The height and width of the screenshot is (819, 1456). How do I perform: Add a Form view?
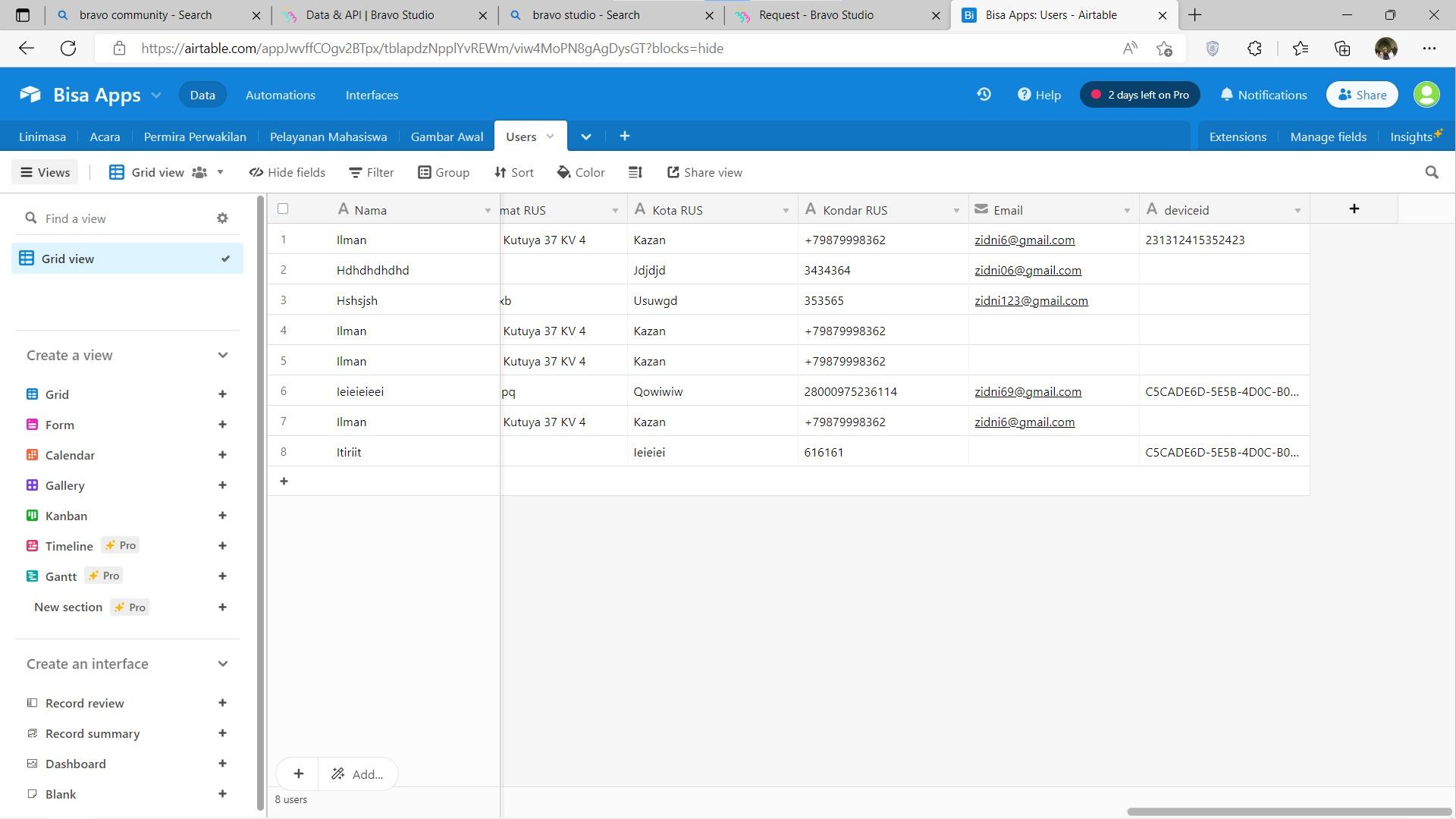(x=222, y=425)
